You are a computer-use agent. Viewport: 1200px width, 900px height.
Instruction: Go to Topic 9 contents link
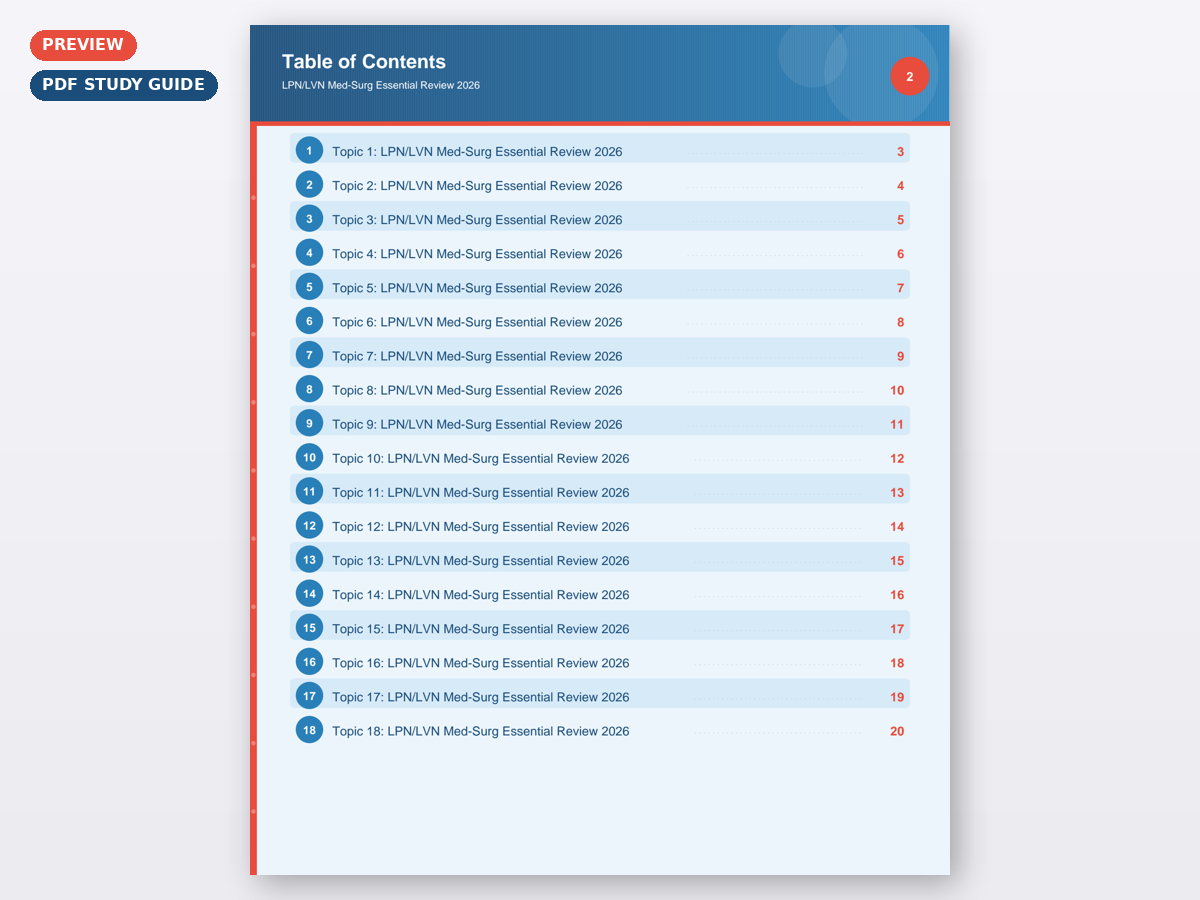click(477, 424)
